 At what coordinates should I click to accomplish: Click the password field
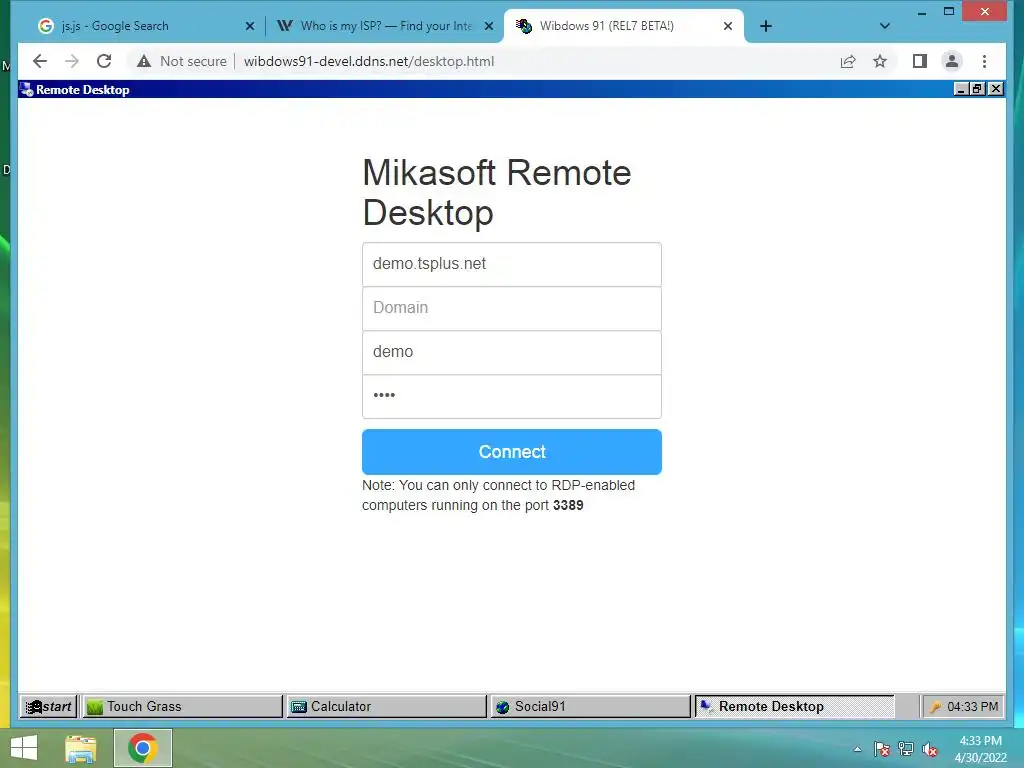coord(511,396)
